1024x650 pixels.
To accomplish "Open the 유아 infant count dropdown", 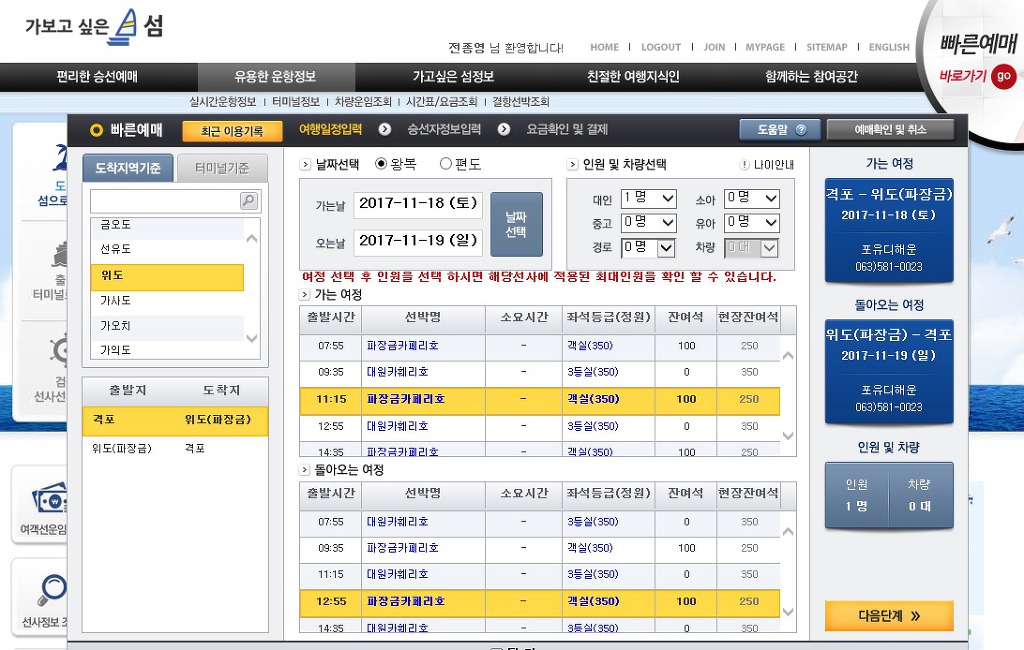I will (752, 223).
